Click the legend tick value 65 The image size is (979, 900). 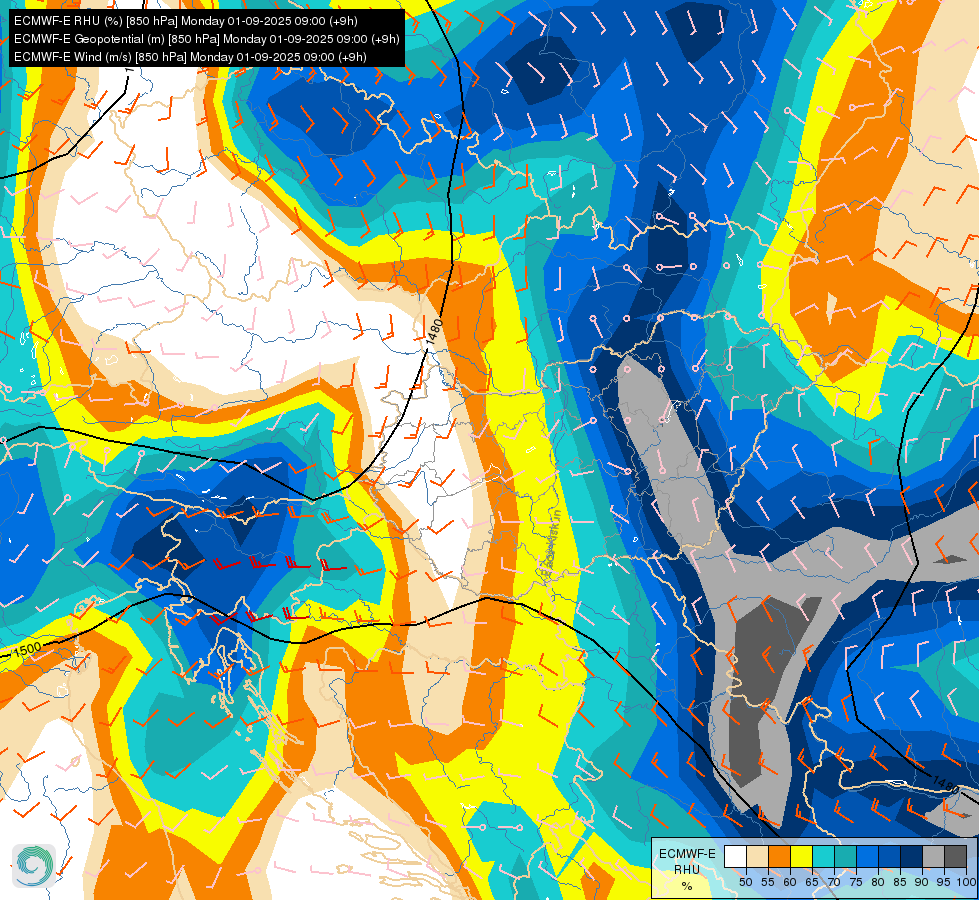click(x=812, y=882)
